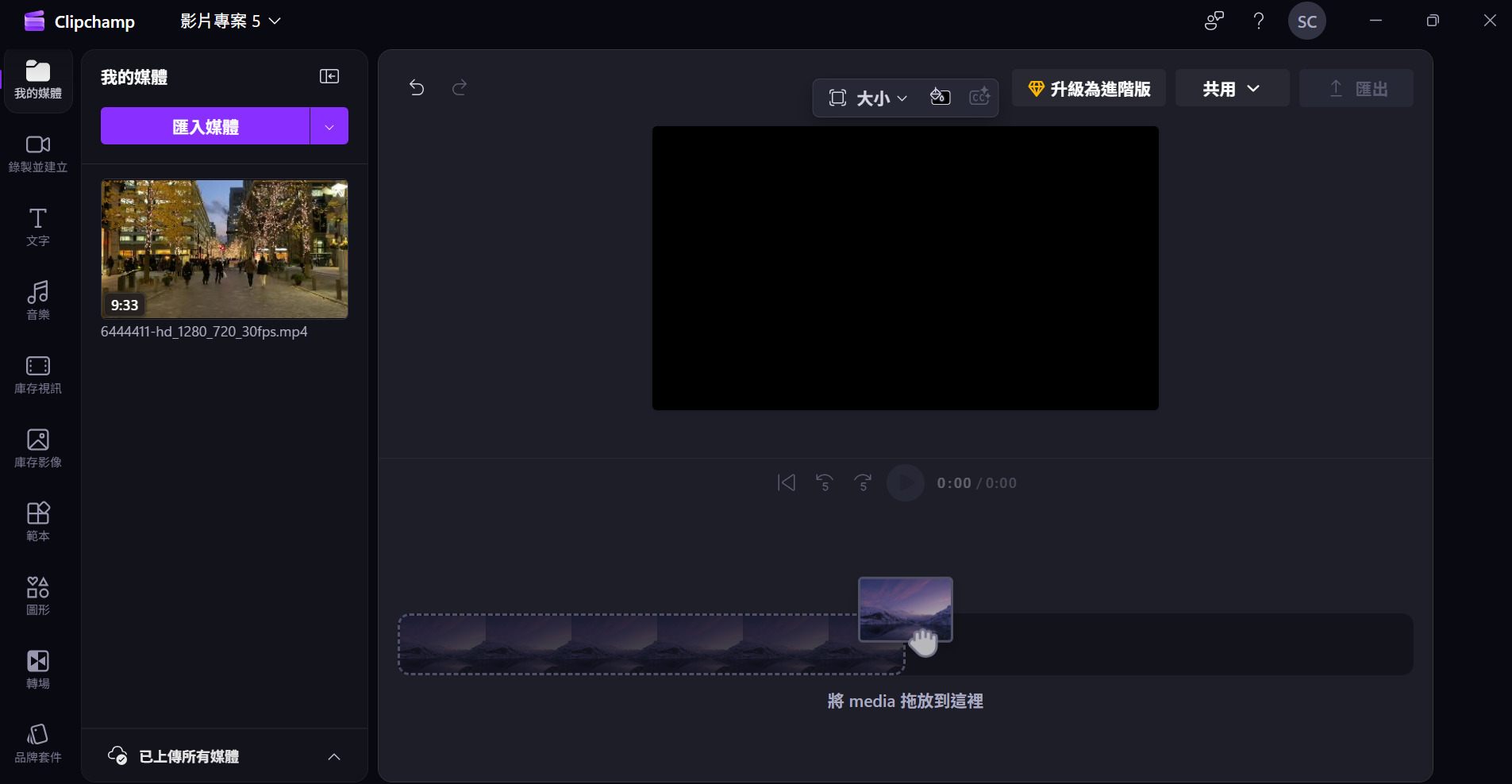
Task: Open the background fill color tool
Action: tap(939, 97)
